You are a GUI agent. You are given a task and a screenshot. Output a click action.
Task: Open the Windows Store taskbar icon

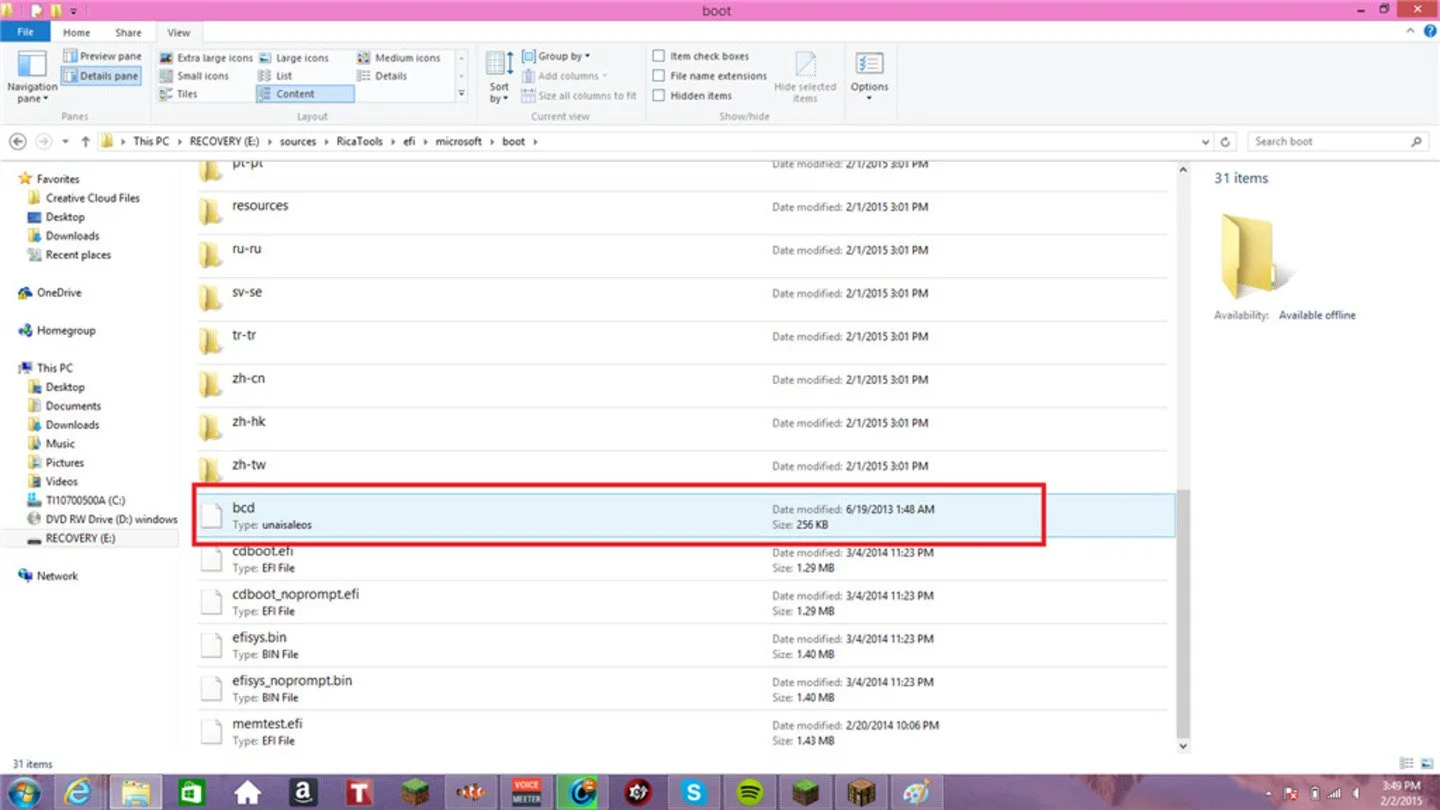click(x=190, y=792)
